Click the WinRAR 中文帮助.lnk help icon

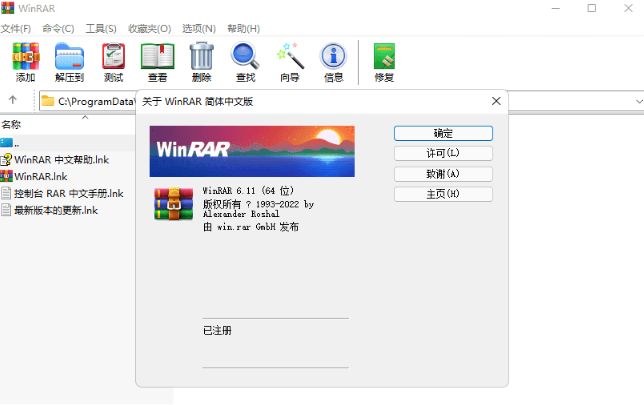(6, 159)
